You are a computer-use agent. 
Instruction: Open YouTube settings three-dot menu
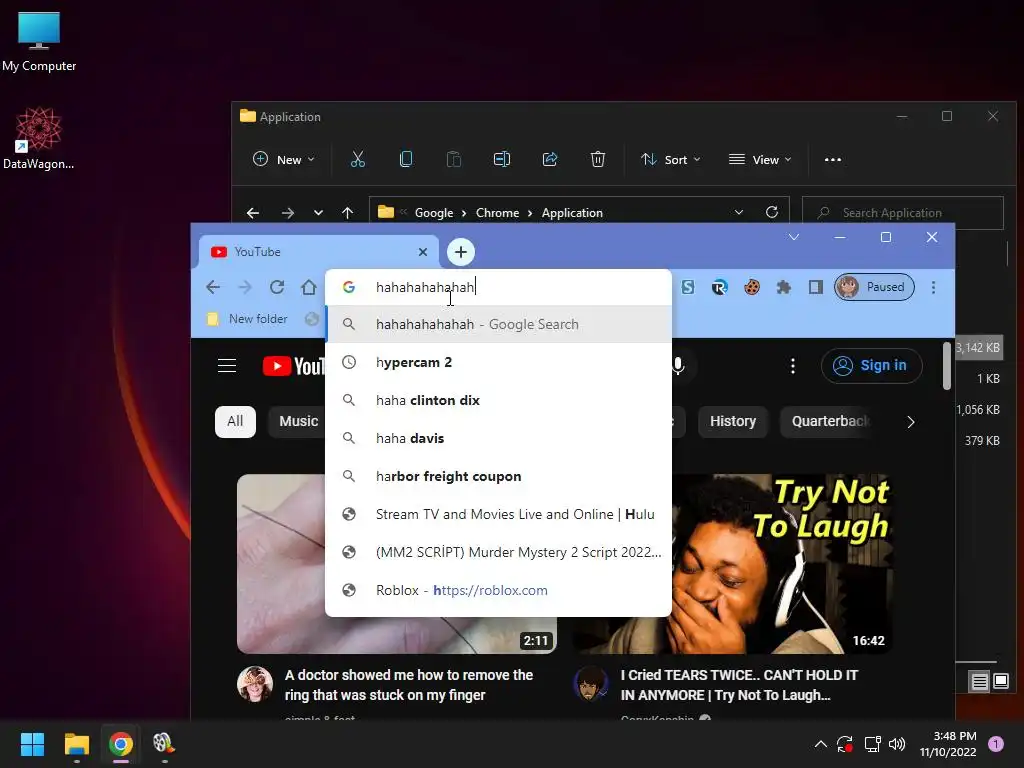793,366
